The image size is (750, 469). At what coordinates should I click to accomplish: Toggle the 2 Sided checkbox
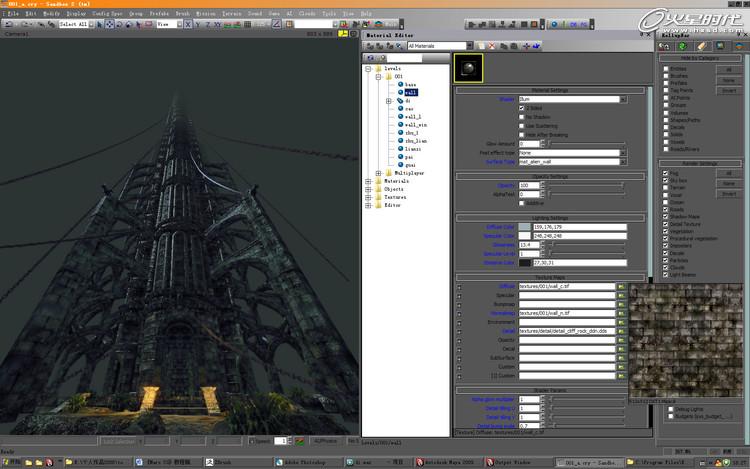[521, 108]
